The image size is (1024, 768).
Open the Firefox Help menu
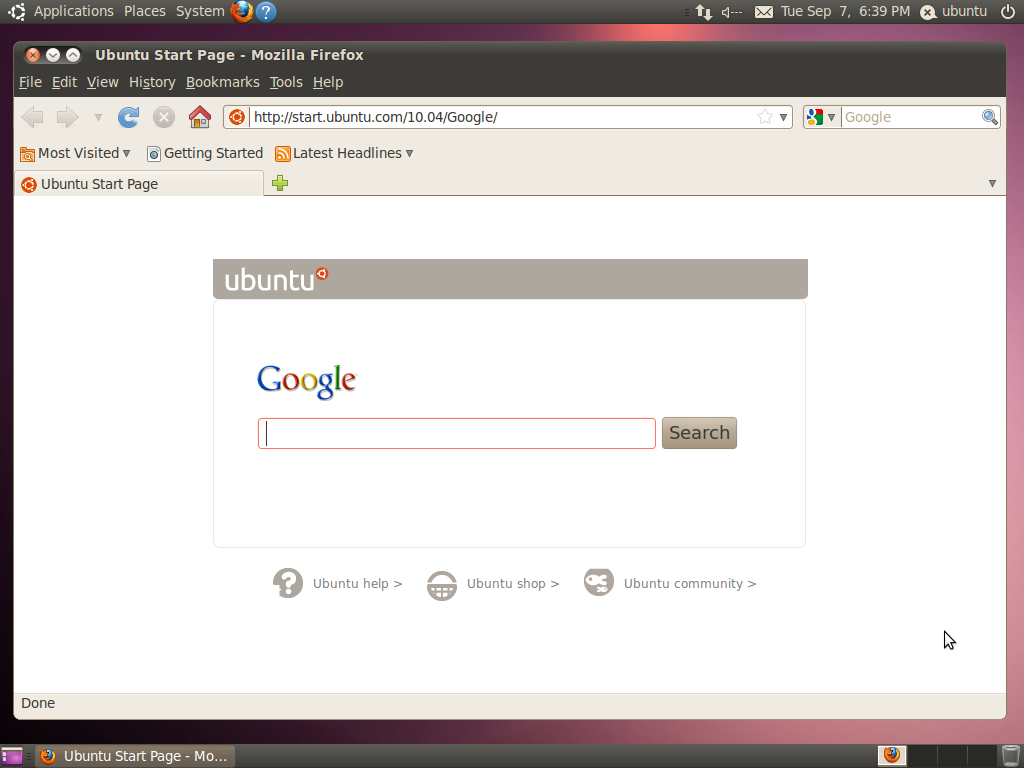(x=328, y=82)
